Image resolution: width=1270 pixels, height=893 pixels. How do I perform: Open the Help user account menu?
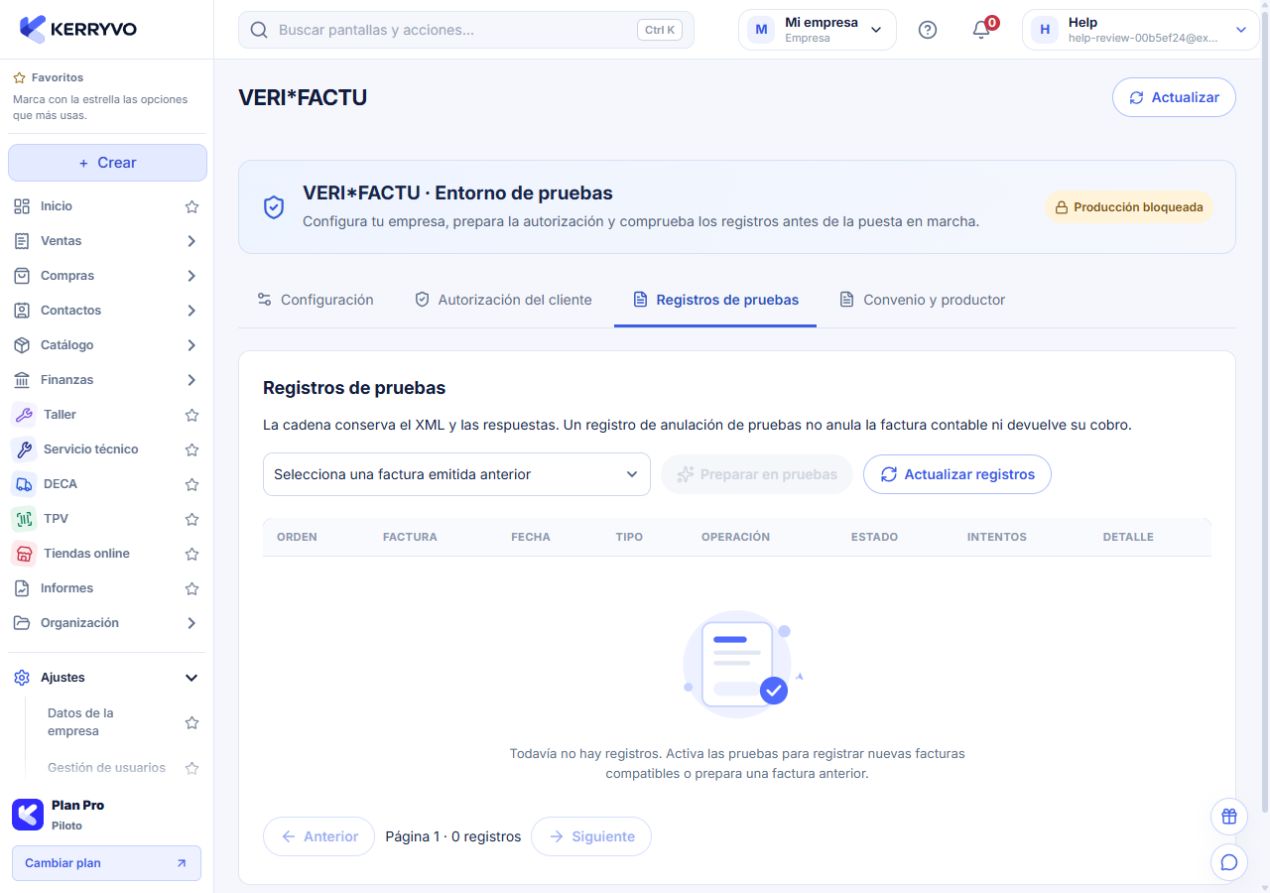tap(1140, 30)
